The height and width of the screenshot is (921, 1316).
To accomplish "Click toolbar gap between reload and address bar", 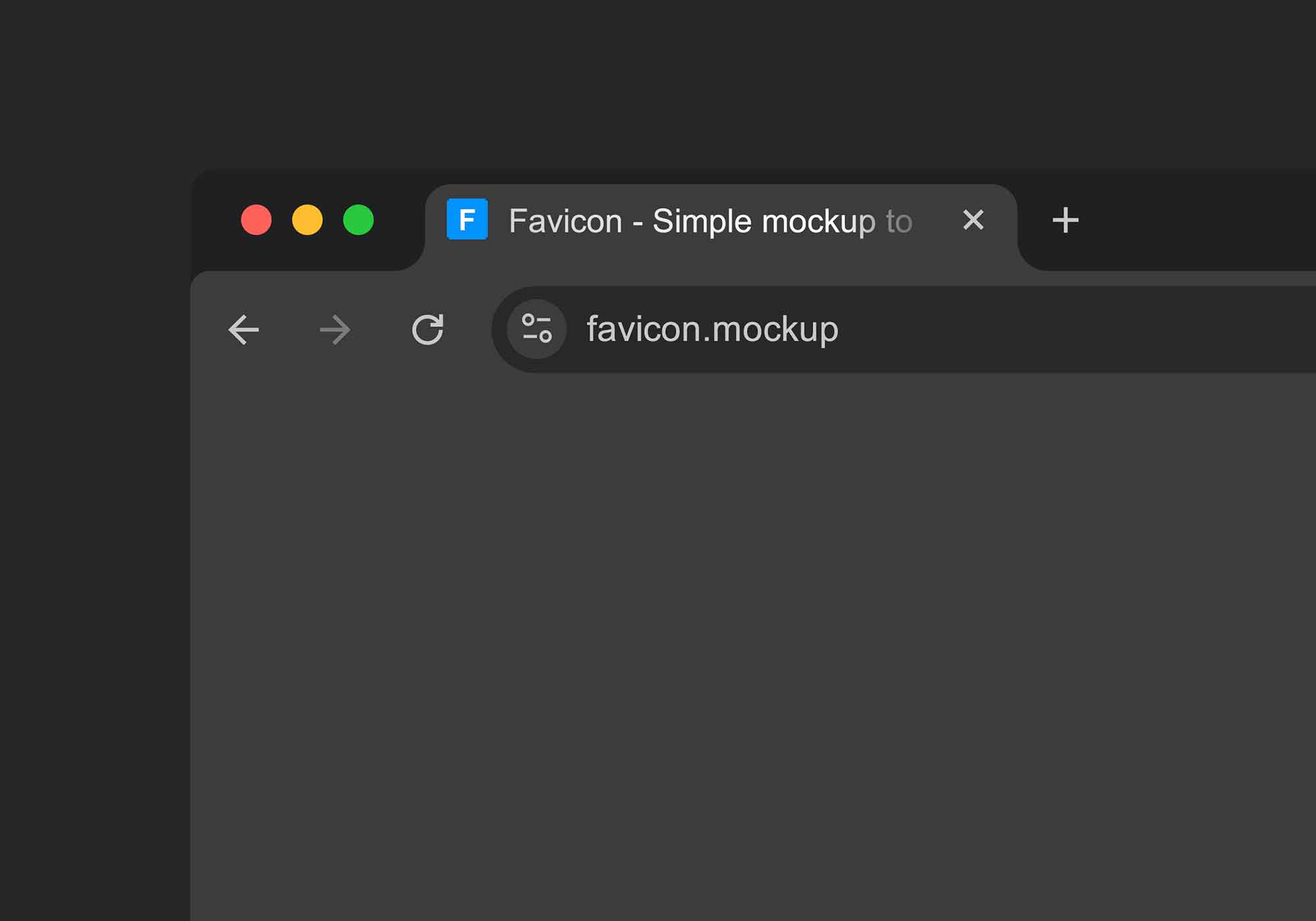I will pos(468,330).
